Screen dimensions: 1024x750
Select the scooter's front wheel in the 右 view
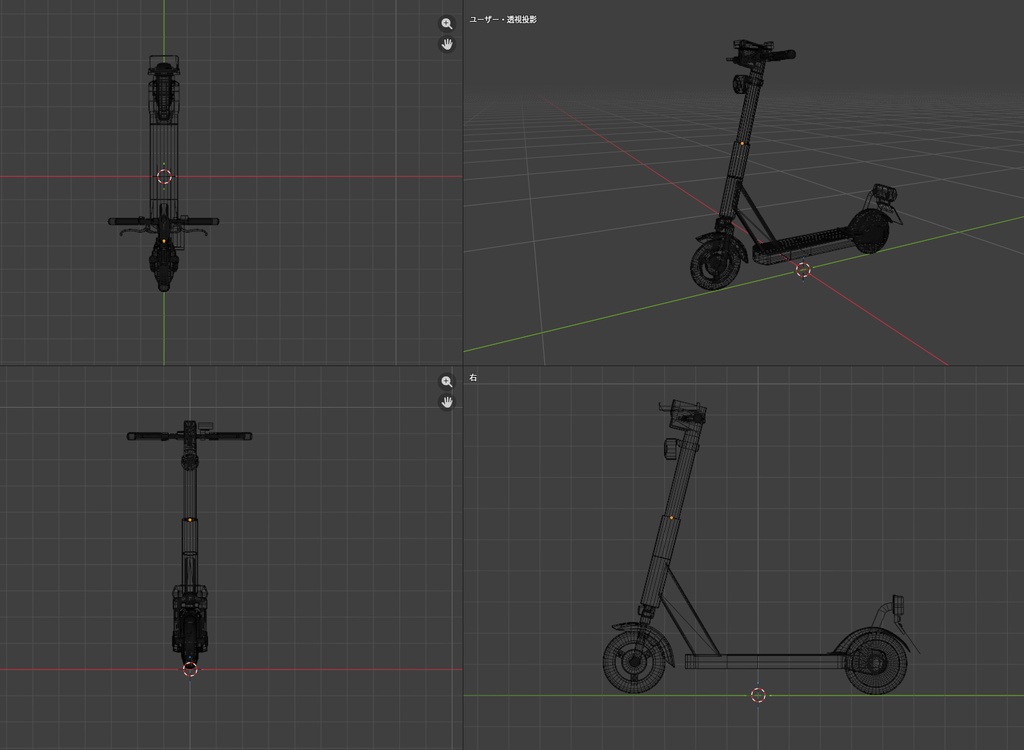[634, 660]
